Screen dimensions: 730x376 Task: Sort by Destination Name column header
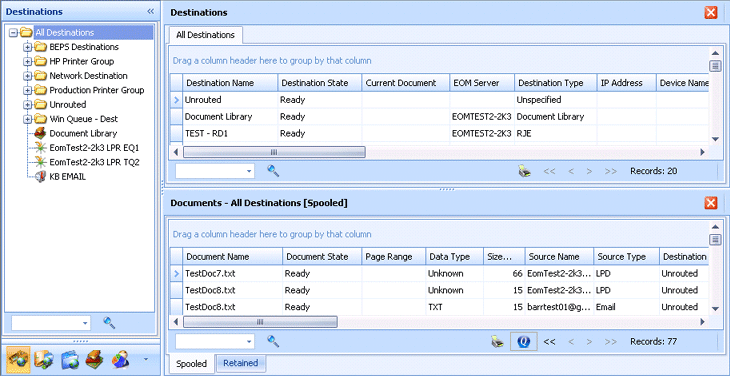230,83
